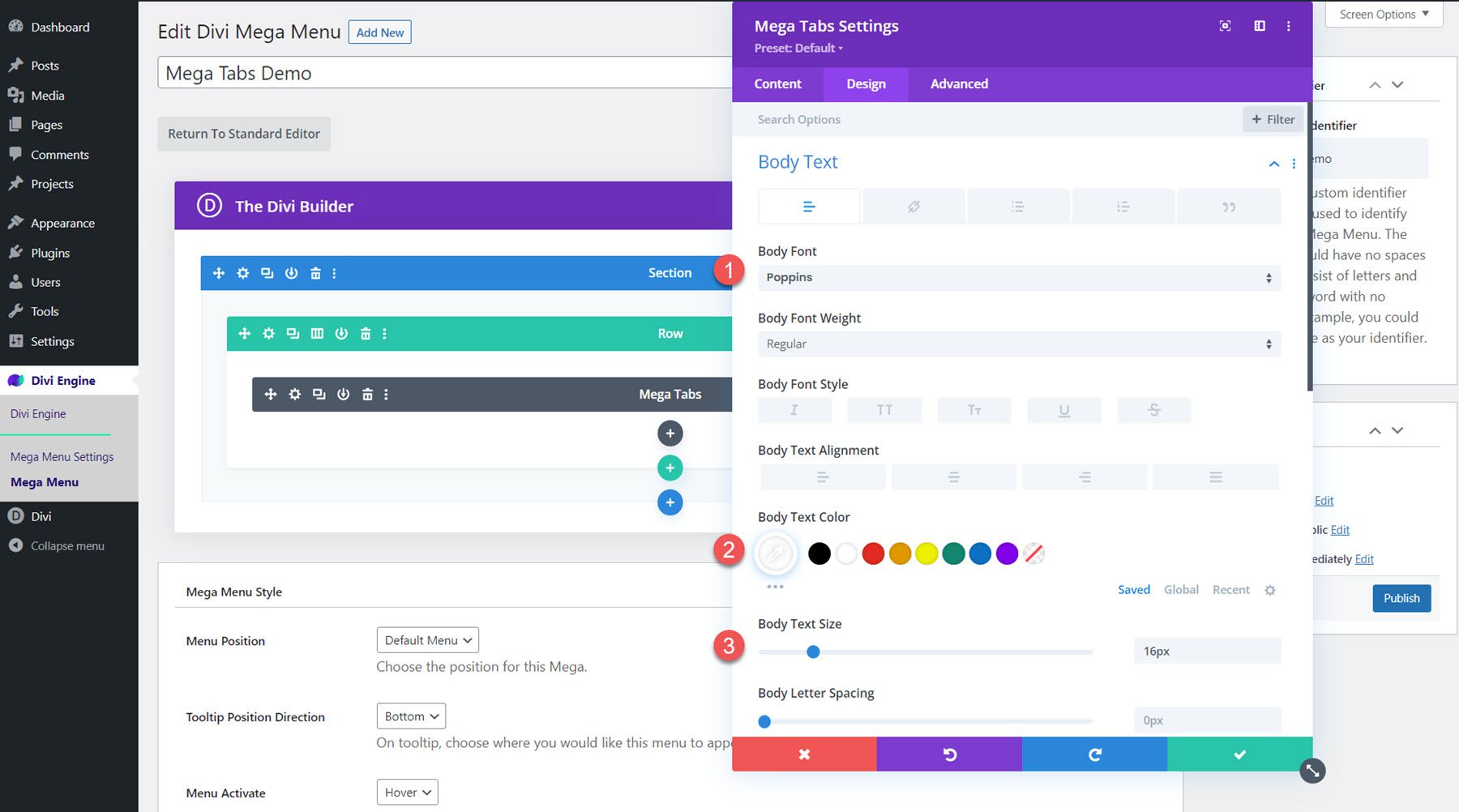Open the Body Text color picker eyedropper
The height and width of the screenshot is (812, 1459).
pos(776,553)
